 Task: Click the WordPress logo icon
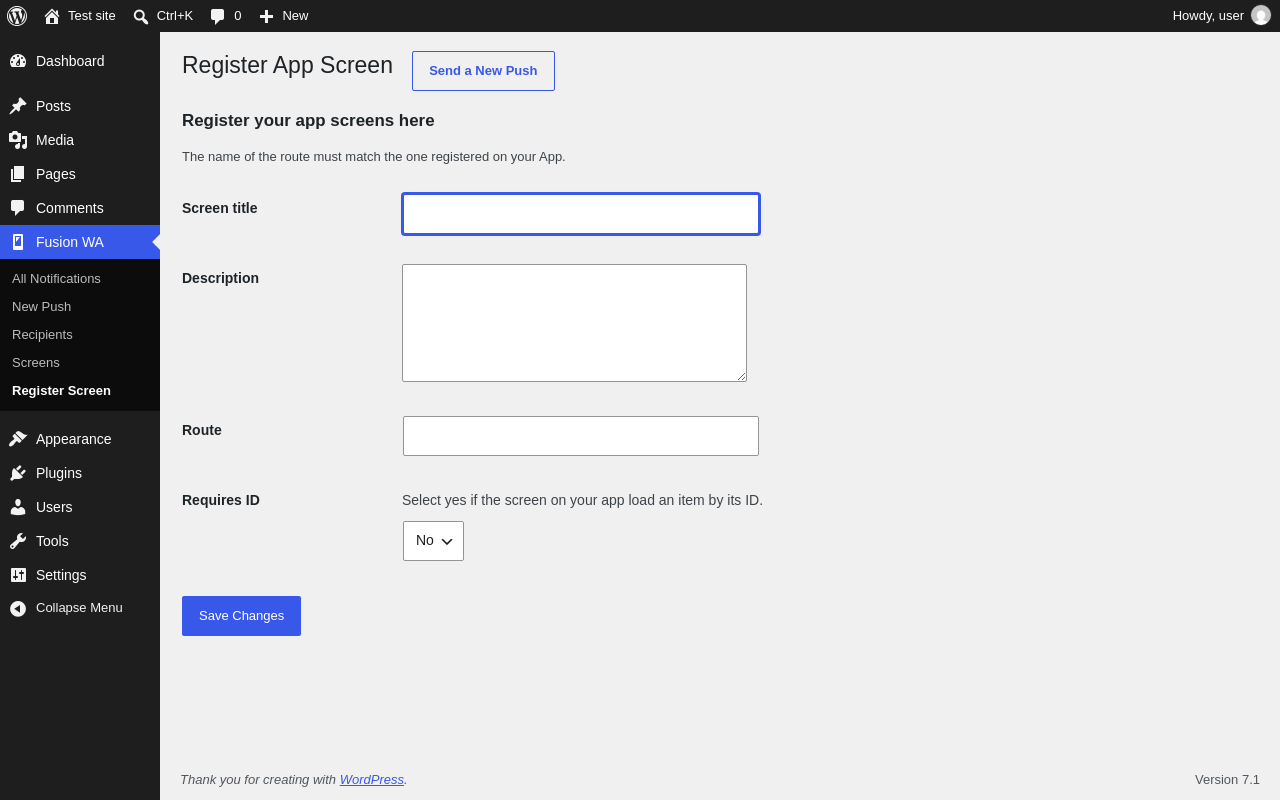(x=17, y=16)
